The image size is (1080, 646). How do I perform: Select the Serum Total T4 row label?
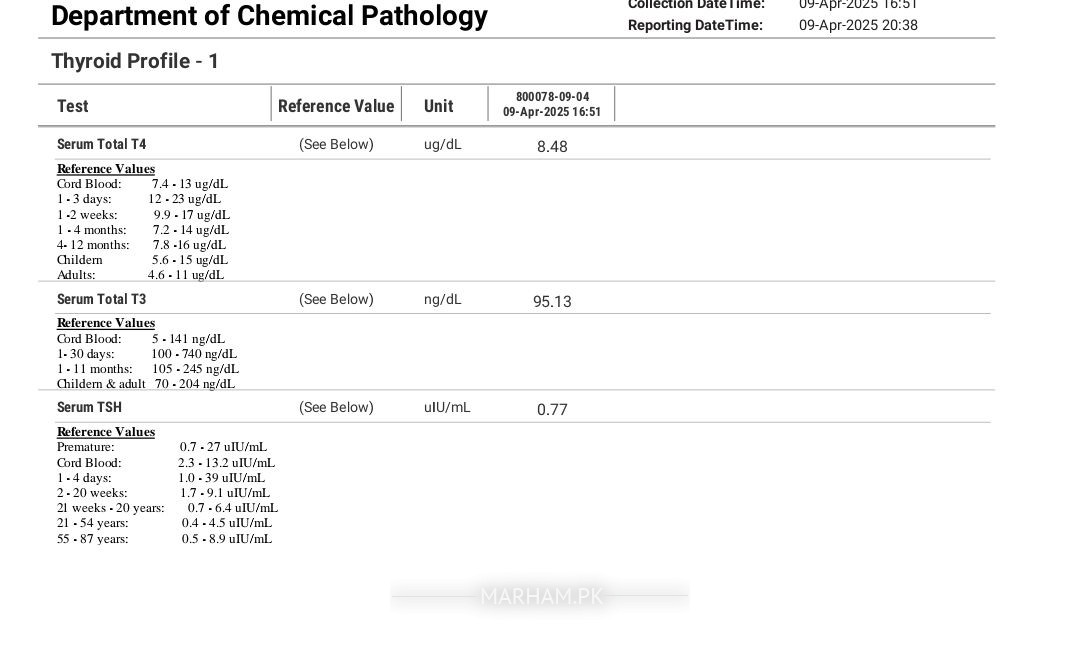[x=101, y=144]
